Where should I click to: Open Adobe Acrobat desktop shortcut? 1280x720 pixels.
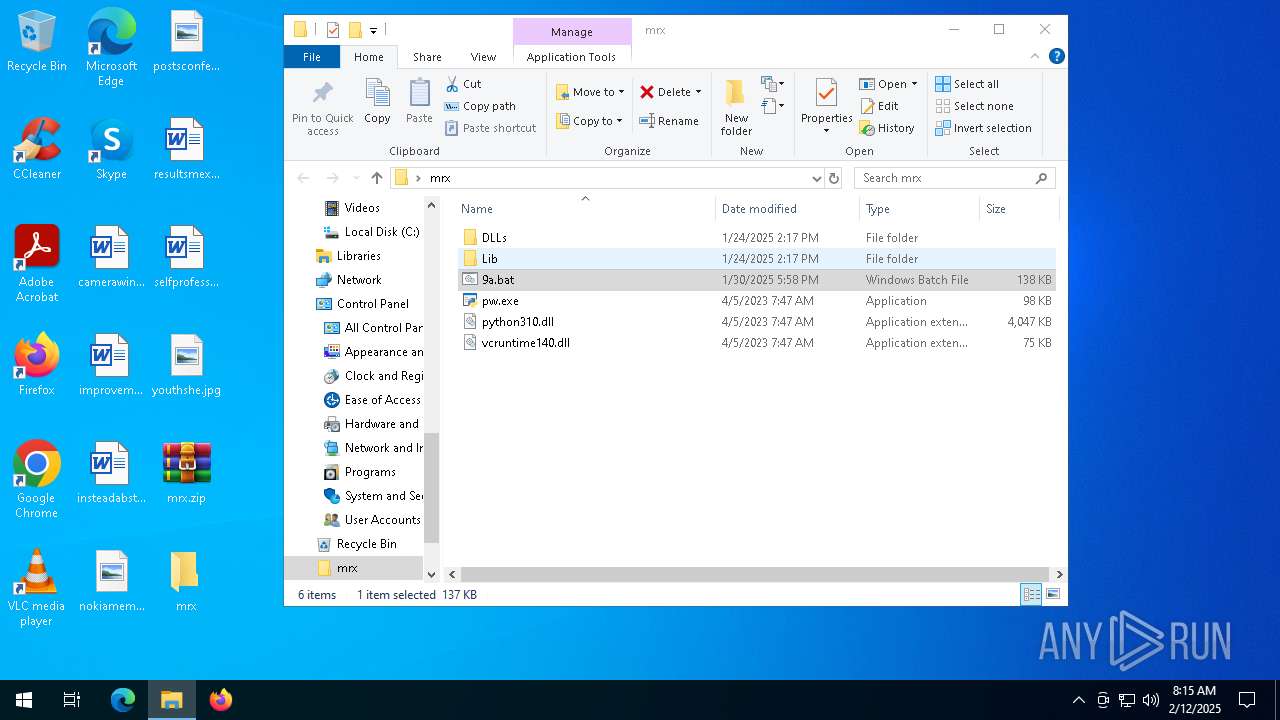pyautogui.click(x=37, y=264)
